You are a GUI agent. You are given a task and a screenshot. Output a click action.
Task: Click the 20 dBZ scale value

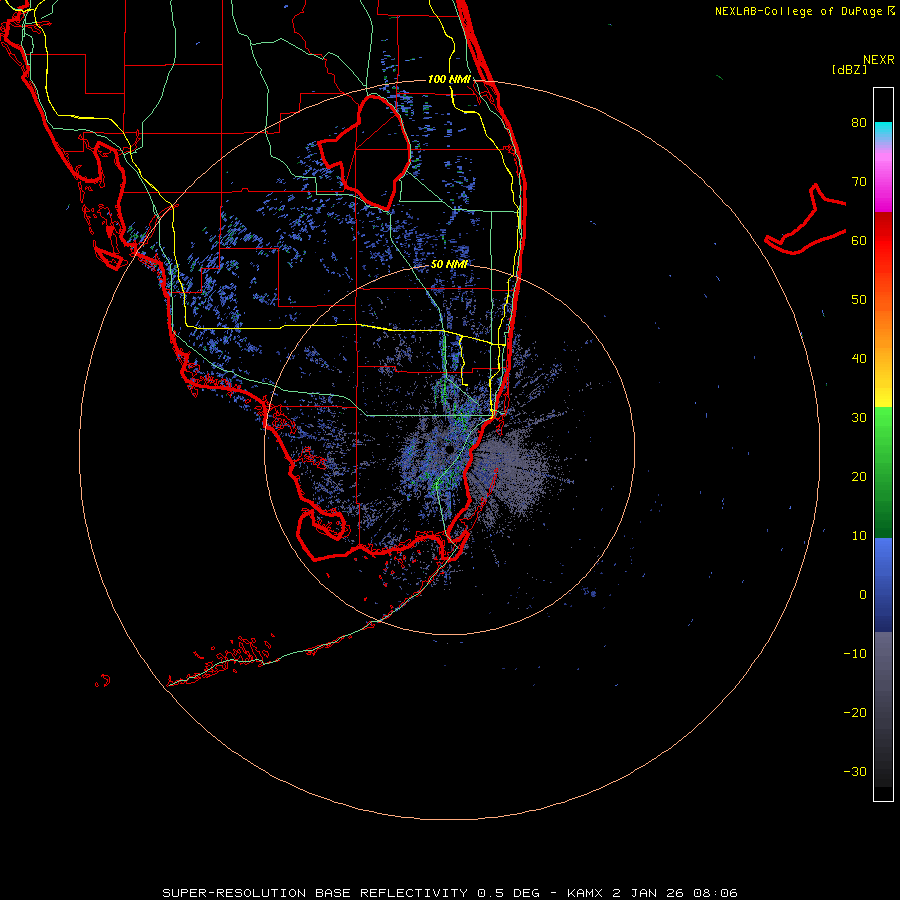click(x=859, y=477)
